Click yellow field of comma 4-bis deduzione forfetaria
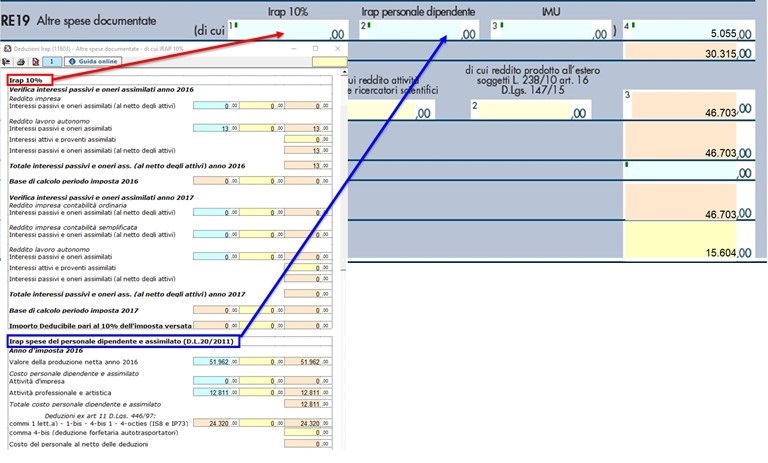Image resolution: width=768 pixels, height=463 pixels. point(308,433)
